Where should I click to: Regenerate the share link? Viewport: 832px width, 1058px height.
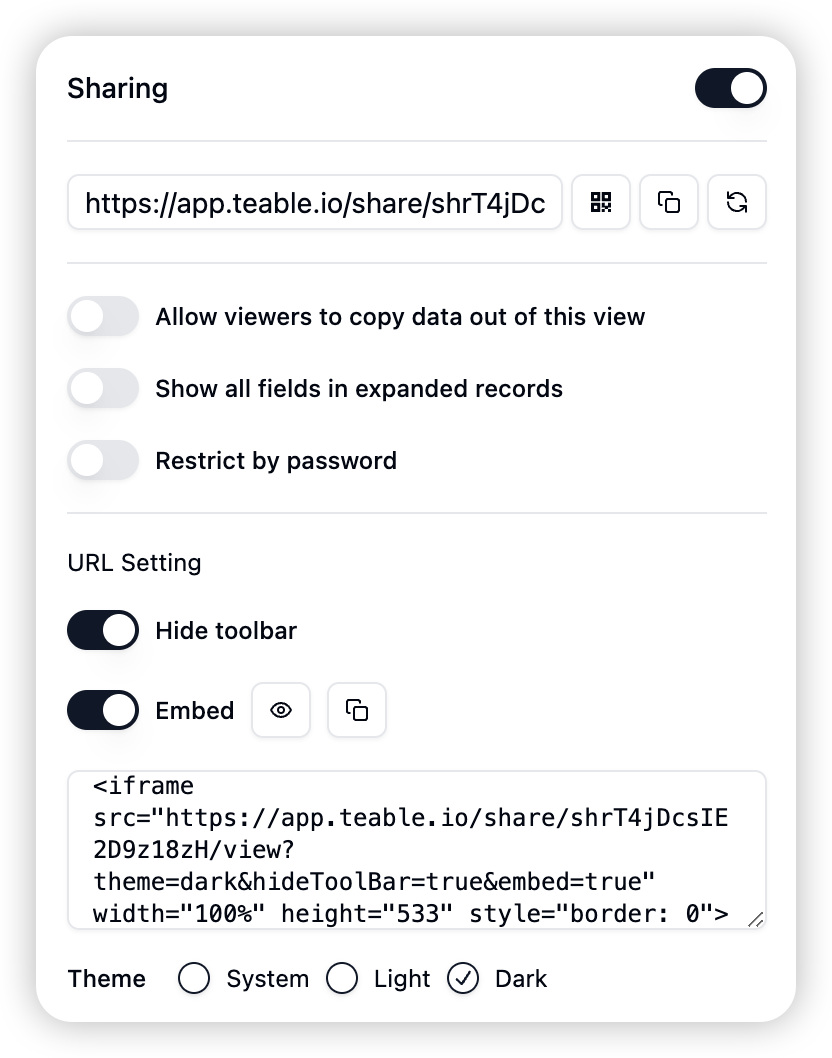click(737, 202)
